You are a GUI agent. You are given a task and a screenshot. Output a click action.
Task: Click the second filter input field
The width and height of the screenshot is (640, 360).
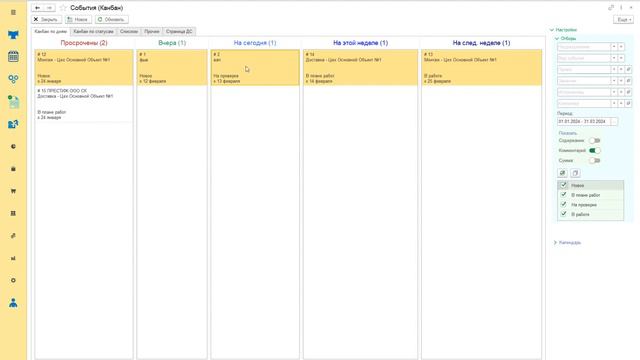[x=584, y=58]
